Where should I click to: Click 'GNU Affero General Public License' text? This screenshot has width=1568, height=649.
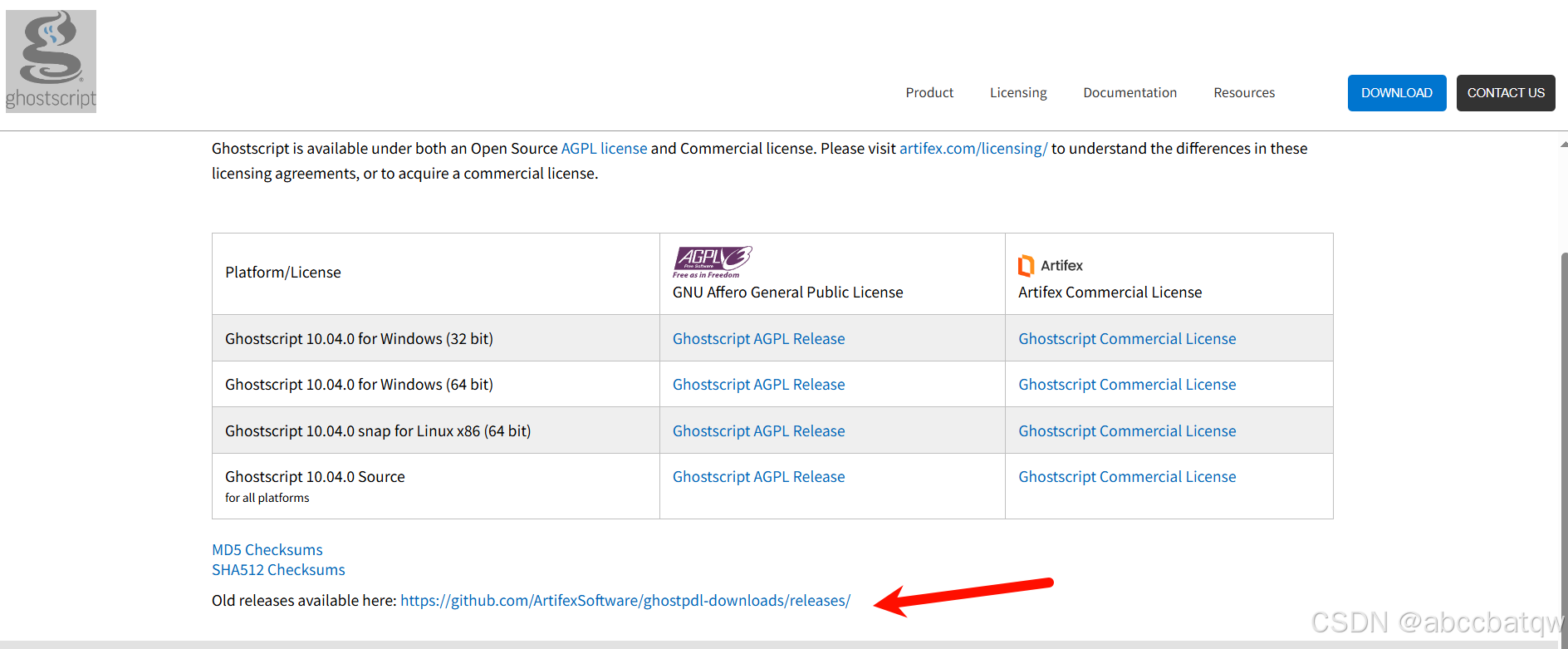[787, 293]
